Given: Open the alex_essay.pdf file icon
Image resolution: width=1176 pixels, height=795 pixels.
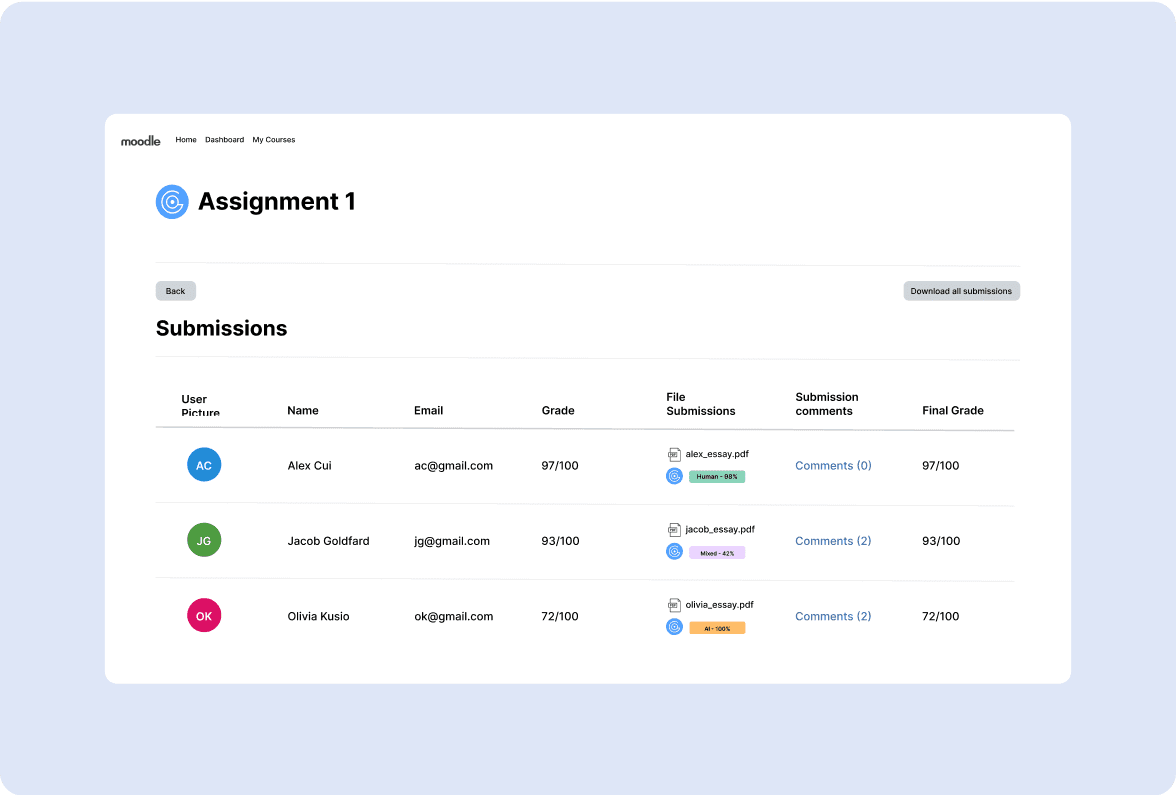Looking at the screenshot, I should [x=675, y=453].
